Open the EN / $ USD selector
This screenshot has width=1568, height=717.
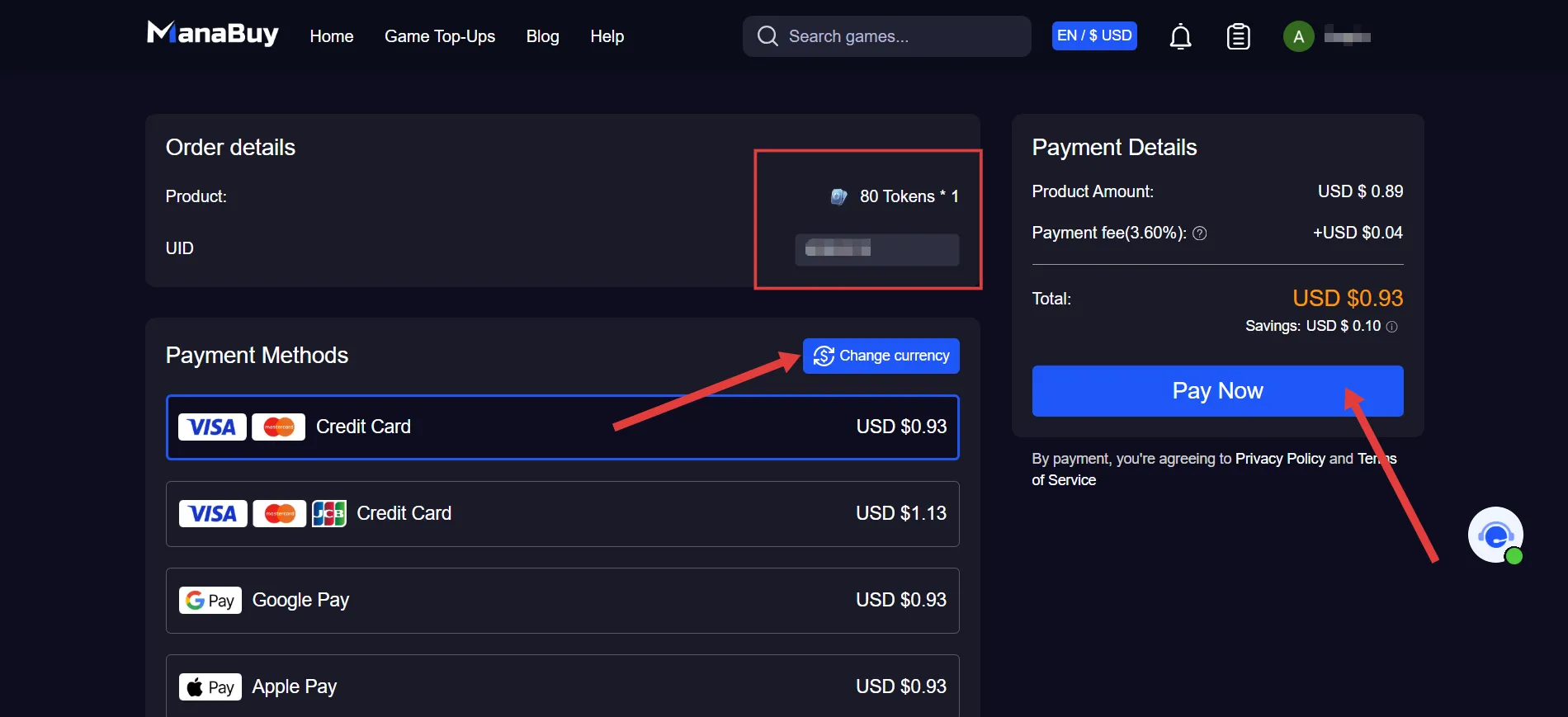pyautogui.click(x=1094, y=35)
